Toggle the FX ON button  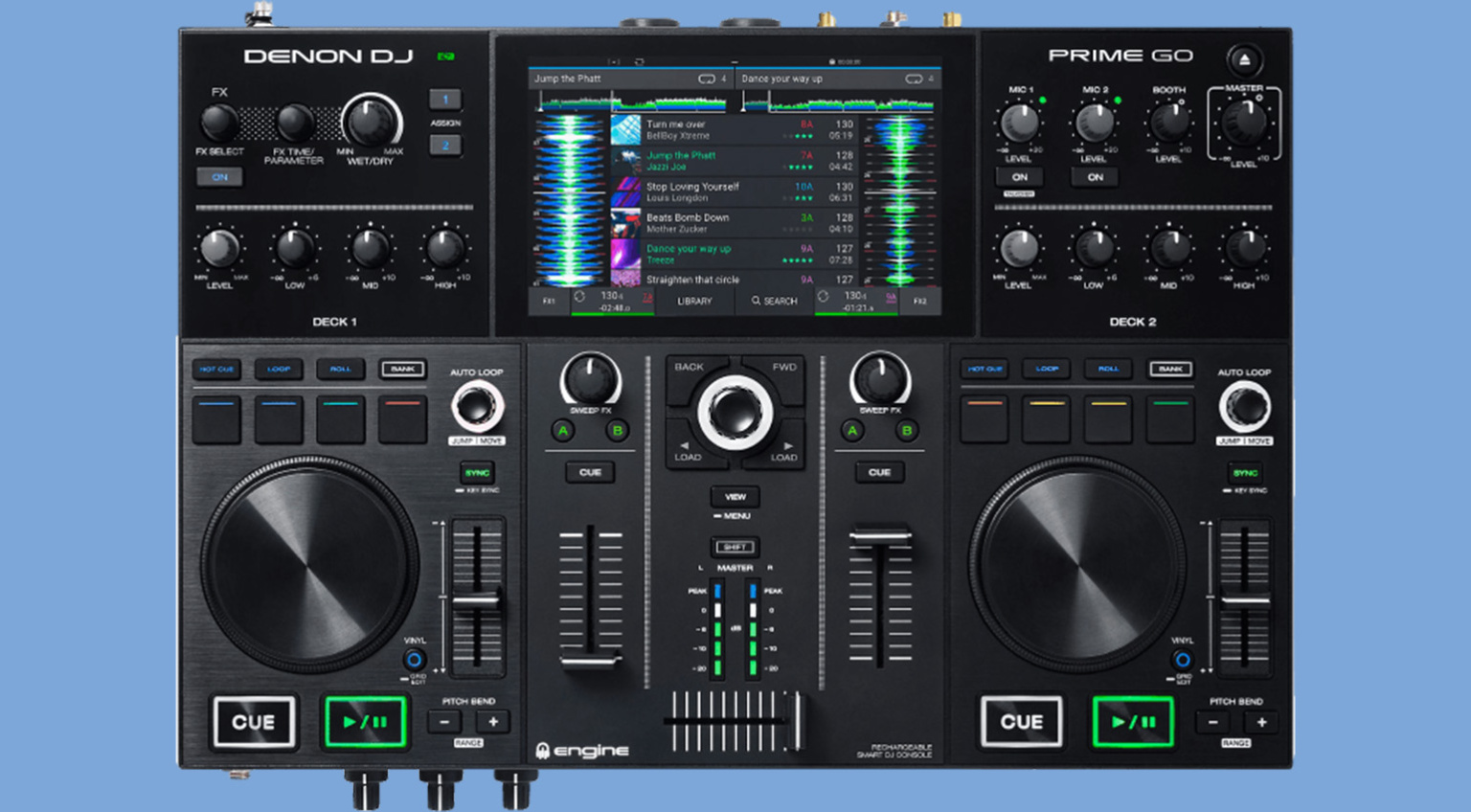[x=219, y=177]
